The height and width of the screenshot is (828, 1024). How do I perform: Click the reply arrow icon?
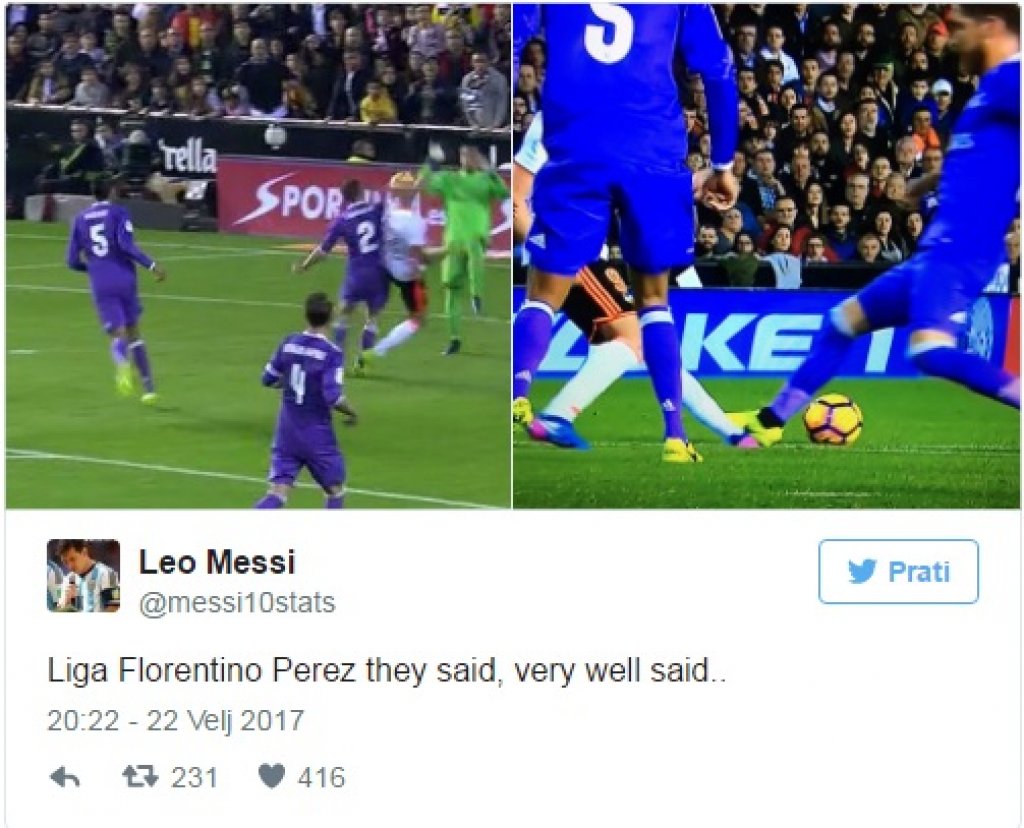65,777
